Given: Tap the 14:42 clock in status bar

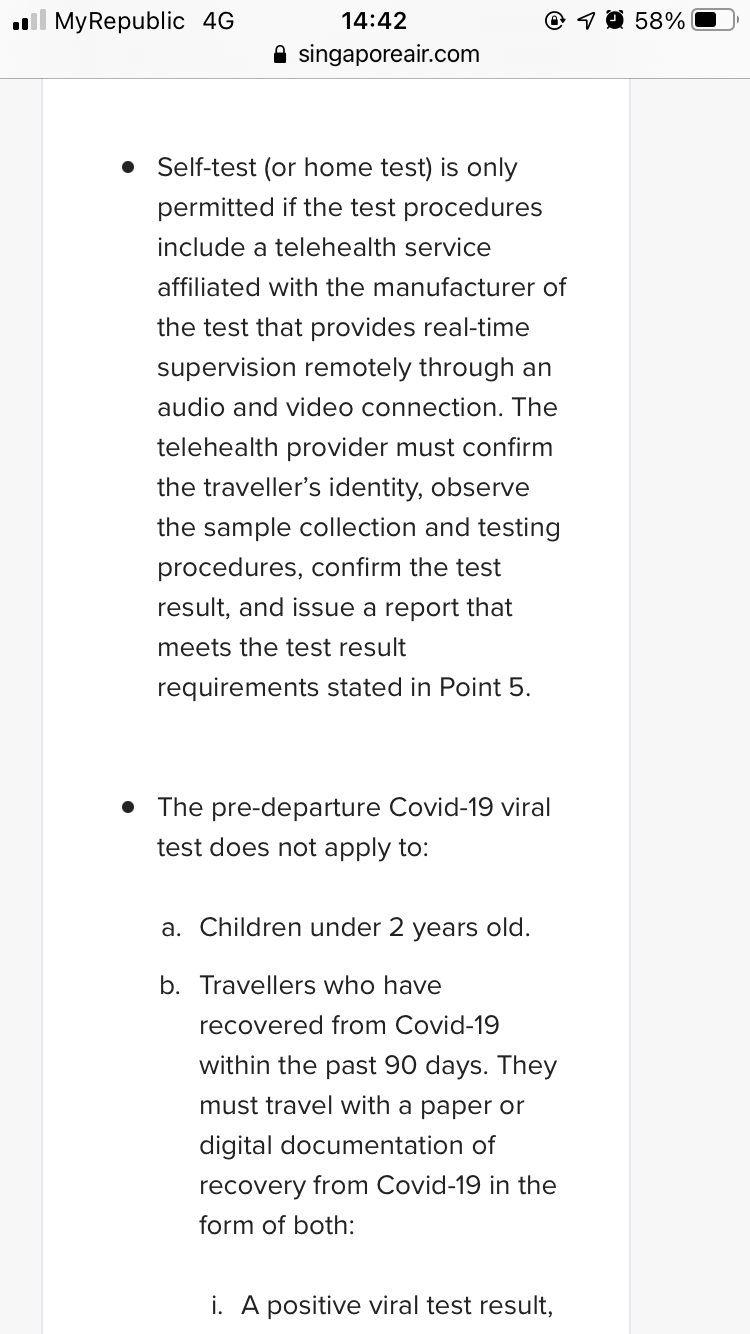Looking at the screenshot, I should 375,19.
